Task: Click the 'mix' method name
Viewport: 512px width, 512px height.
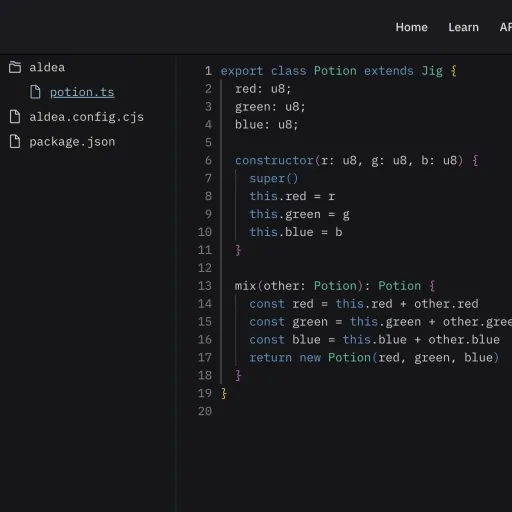Action: (245, 286)
